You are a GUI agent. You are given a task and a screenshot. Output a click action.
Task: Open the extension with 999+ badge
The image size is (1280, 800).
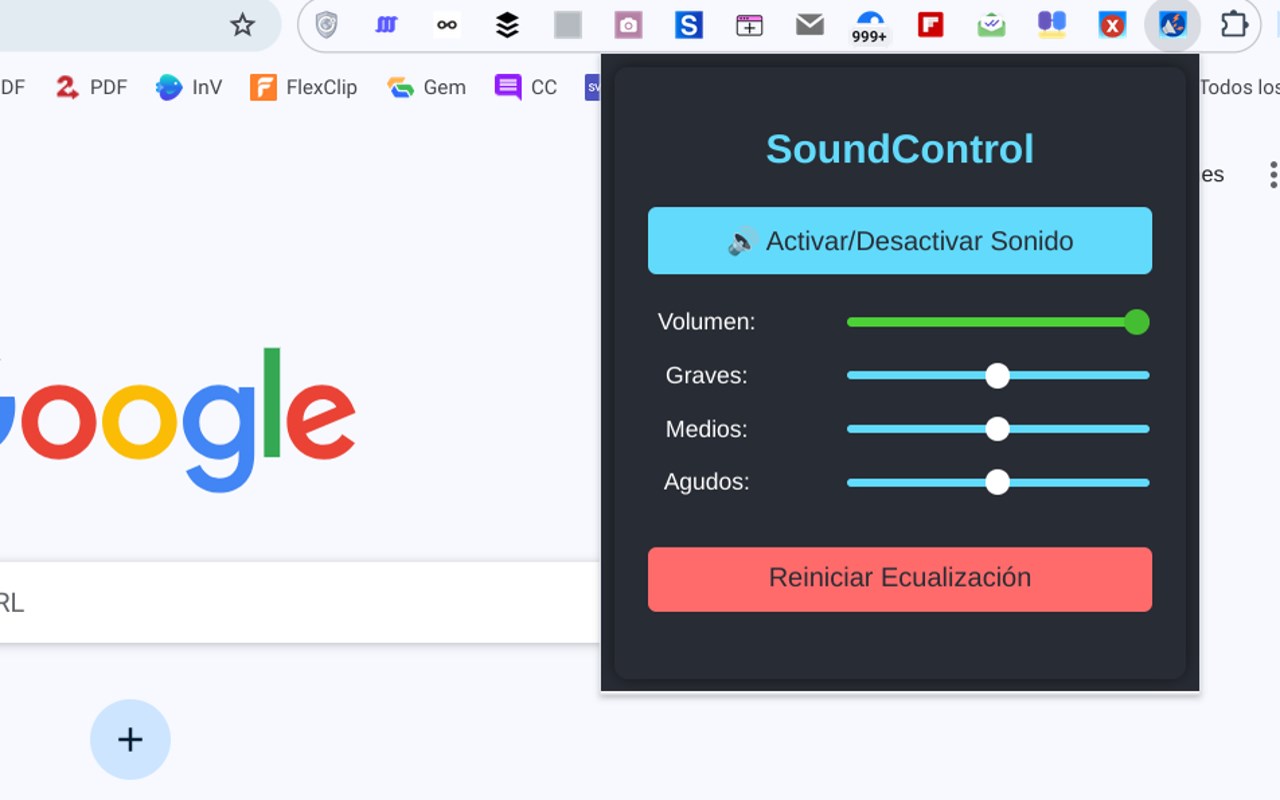pyautogui.click(x=870, y=27)
